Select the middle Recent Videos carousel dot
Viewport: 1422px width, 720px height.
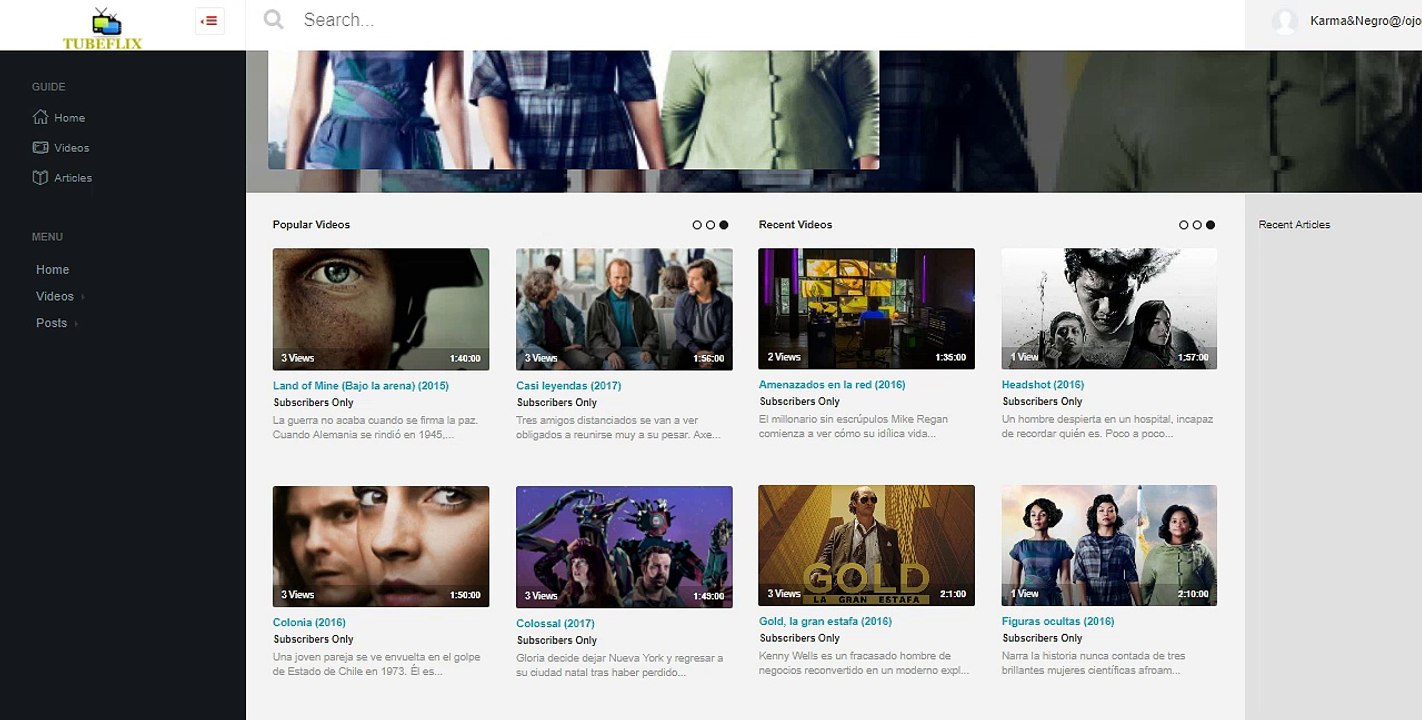1197,225
